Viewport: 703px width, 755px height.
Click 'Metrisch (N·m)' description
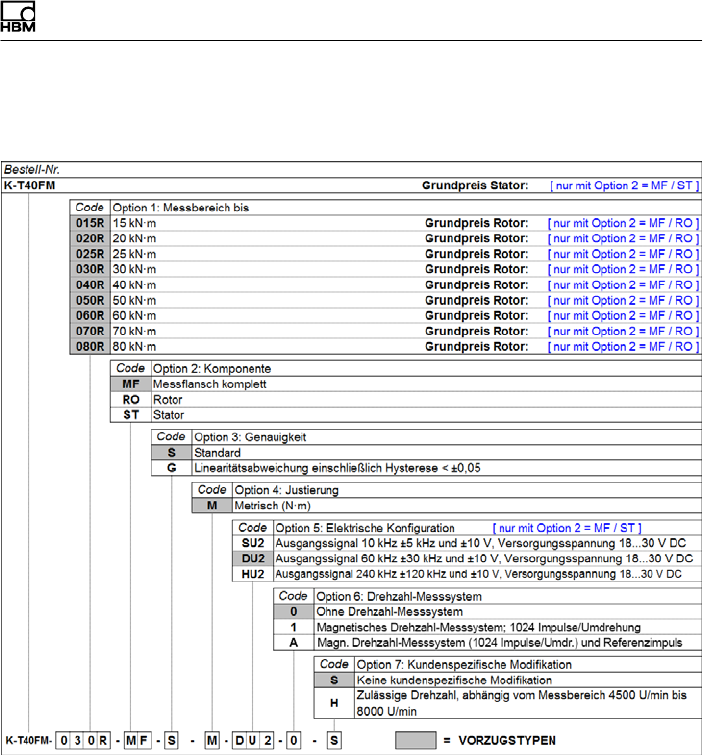coord(273,505)
